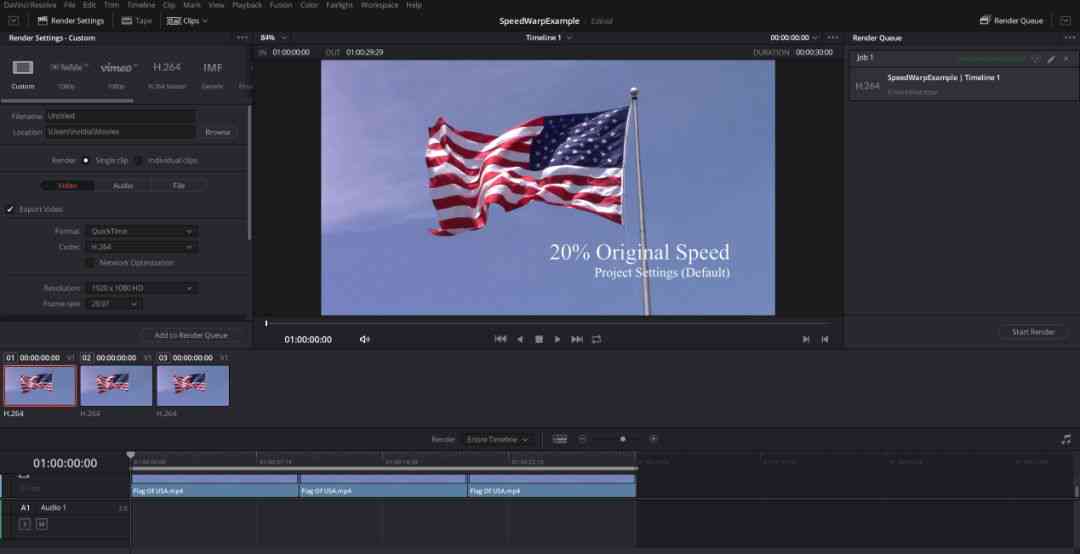This screenshot has height=554, width=1080.
Task: Select clip 02 thumbnail
Action: pyautogui.click(x=116, y=385)
